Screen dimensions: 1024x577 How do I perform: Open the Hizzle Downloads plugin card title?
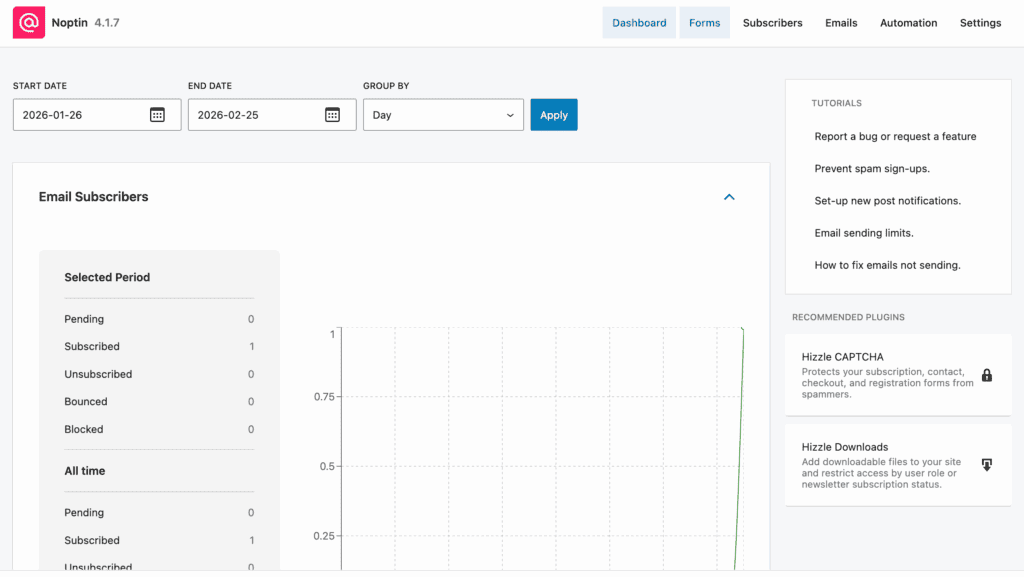pyautogui.click(x=845, y=447)
